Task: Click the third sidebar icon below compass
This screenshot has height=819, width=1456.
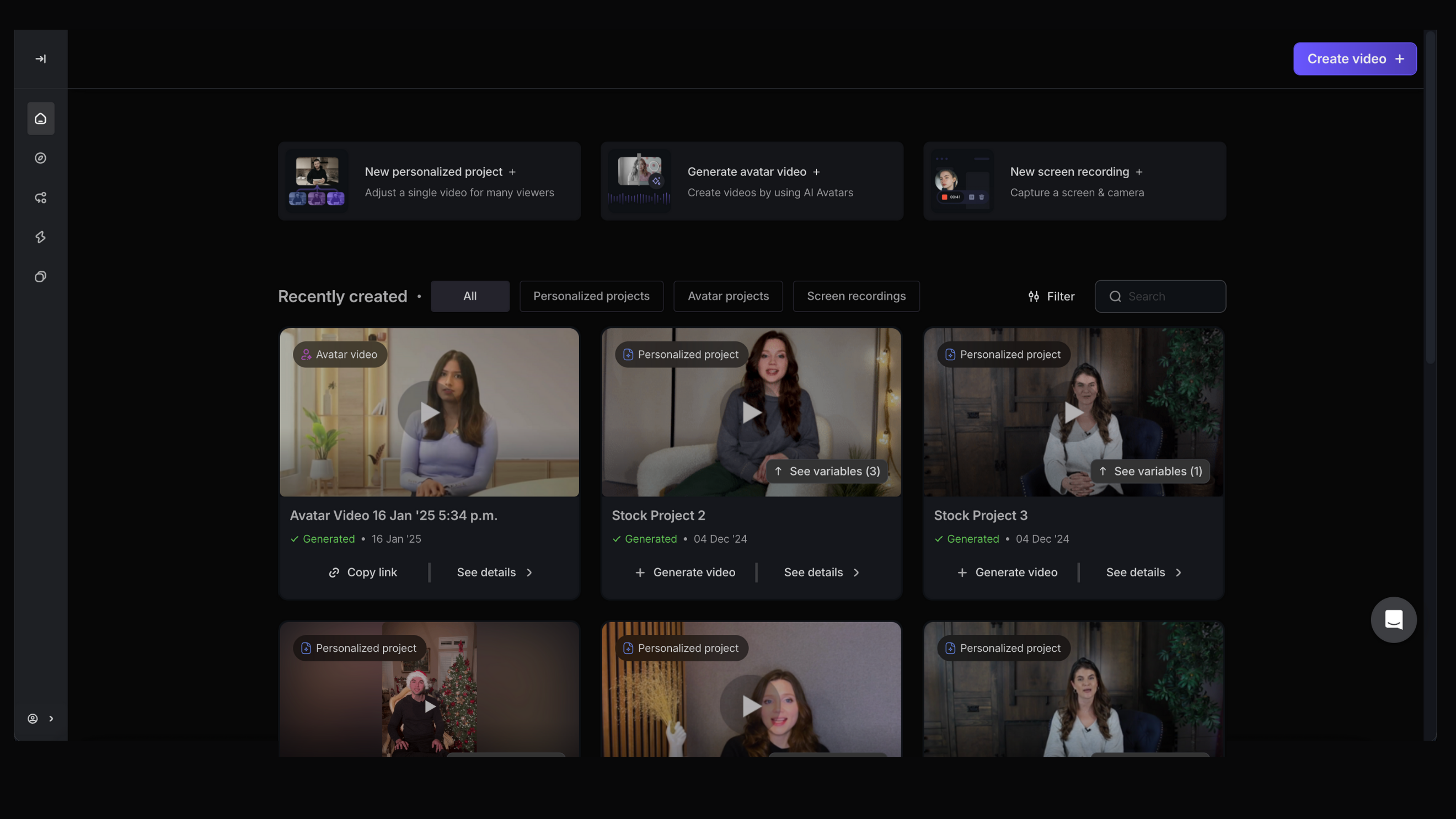Action: click(41, 198)
